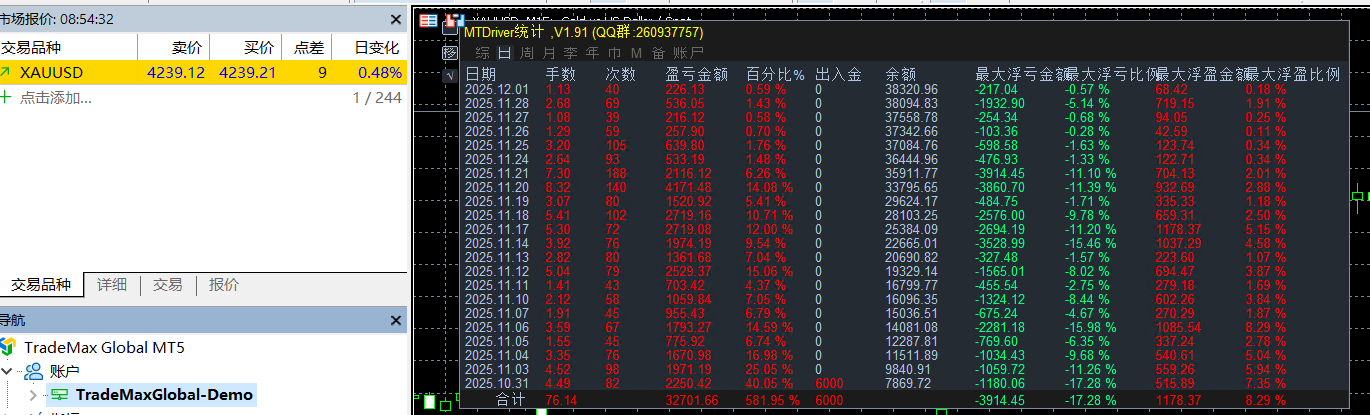
Task: Click the 交易品种 column header
Action: click(x=69, y=47)
